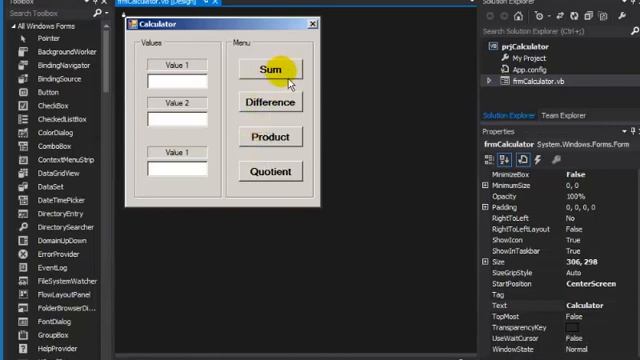Click Categorized view icon in Properties

click(489, 160)
